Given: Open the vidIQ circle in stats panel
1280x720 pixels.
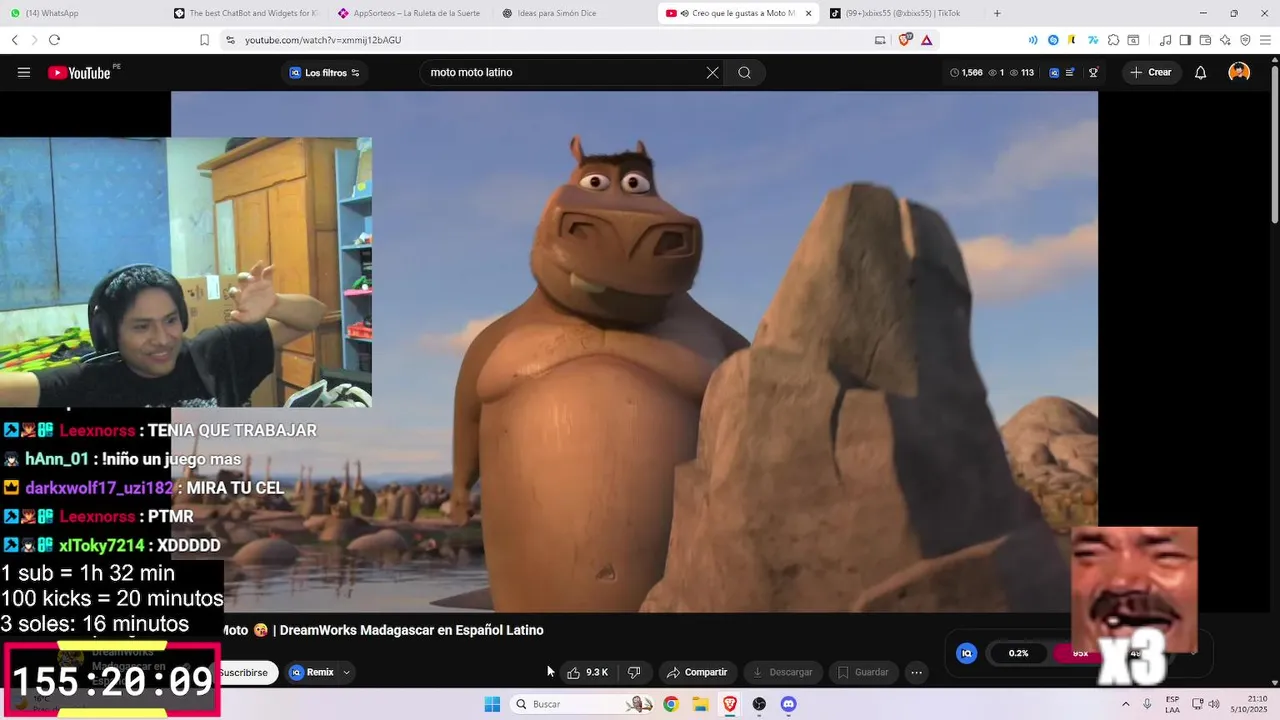Looking at the screenshot, I should pyautogui.click(x=966, y=653).
